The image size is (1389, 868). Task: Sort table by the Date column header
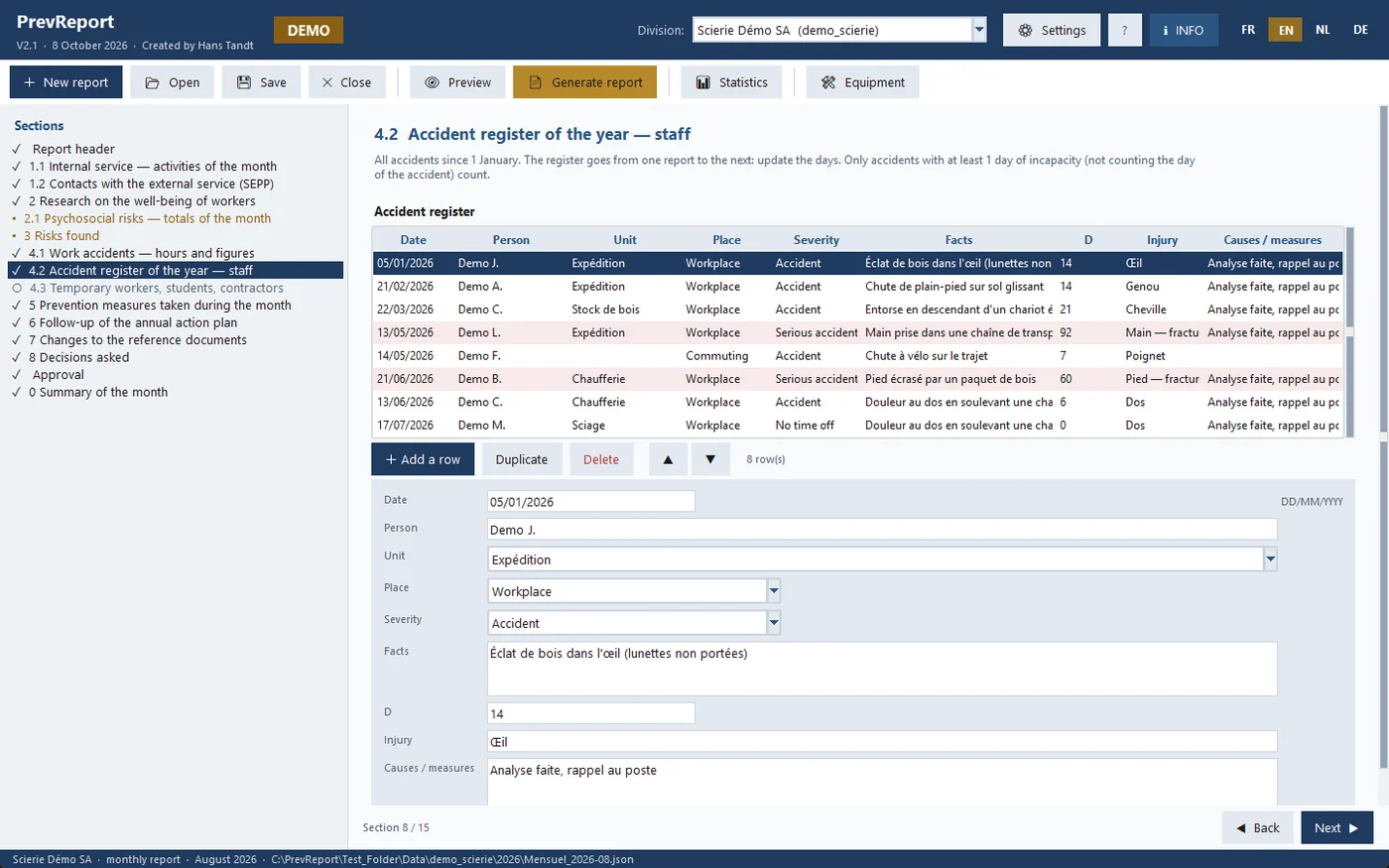click(x=414, y=240)
